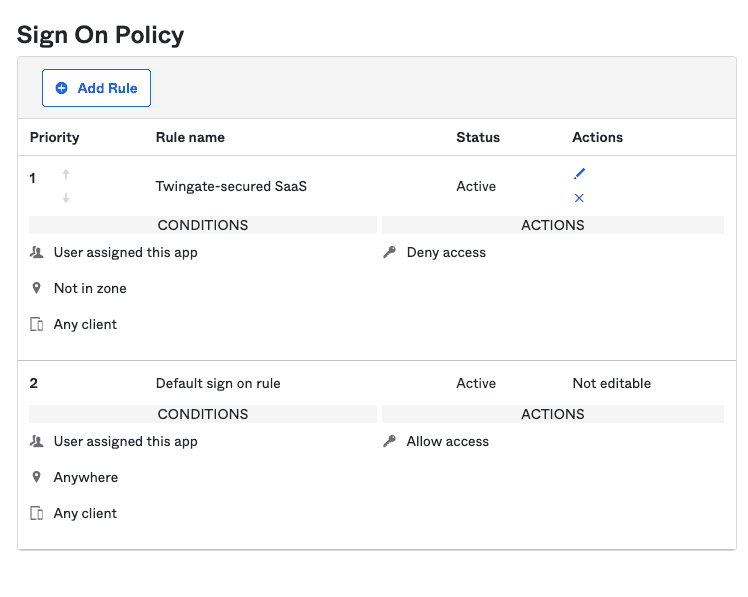This screenshot has height=597, width=748.
Task: Click the Active status of Twingate-secured SaaS
Action: point(476,186)
